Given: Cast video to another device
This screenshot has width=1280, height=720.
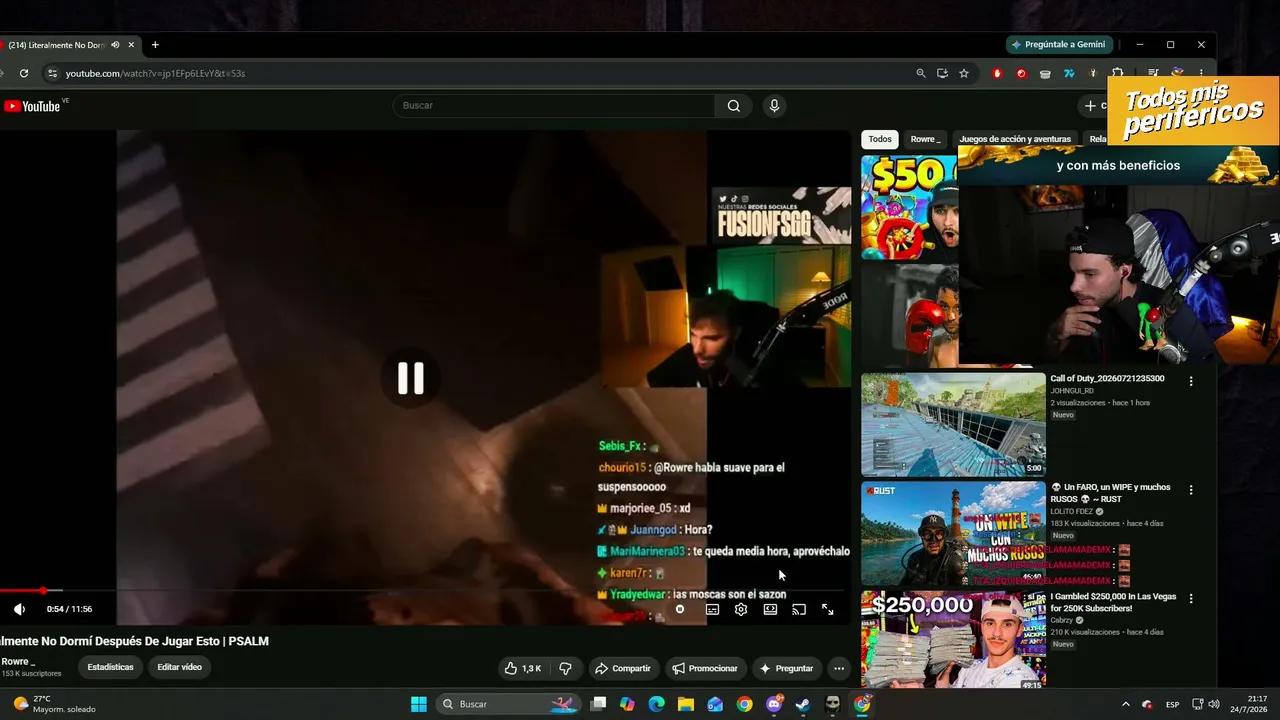Looking at the screenshot, I should [x=799, y=609].
